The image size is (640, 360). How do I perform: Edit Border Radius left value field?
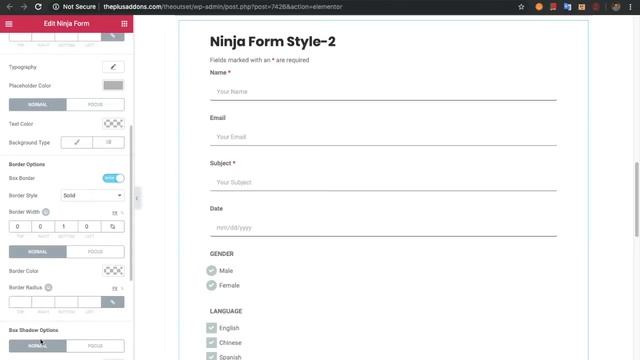coord(89,302)
